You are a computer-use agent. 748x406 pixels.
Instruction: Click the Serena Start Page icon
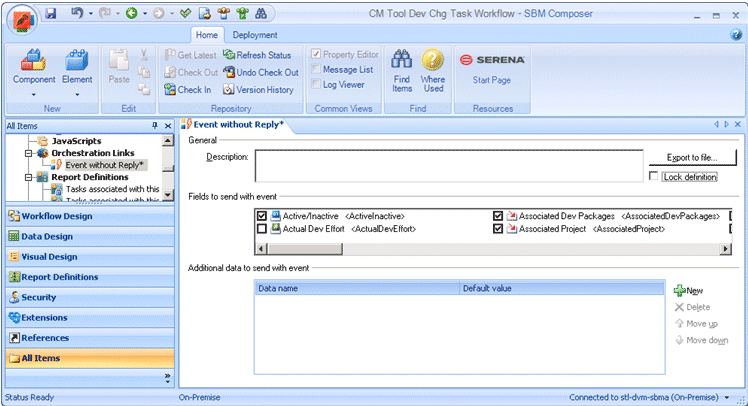click(x=491, y=60)
